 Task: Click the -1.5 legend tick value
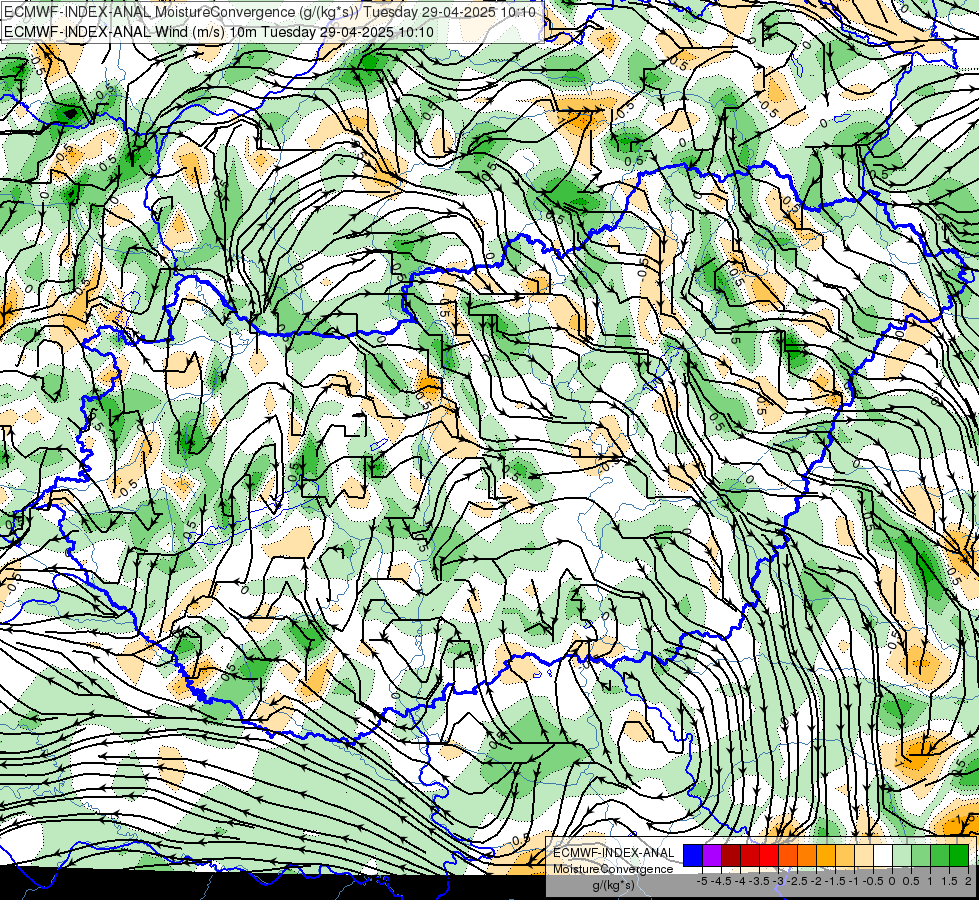(835, 881)
